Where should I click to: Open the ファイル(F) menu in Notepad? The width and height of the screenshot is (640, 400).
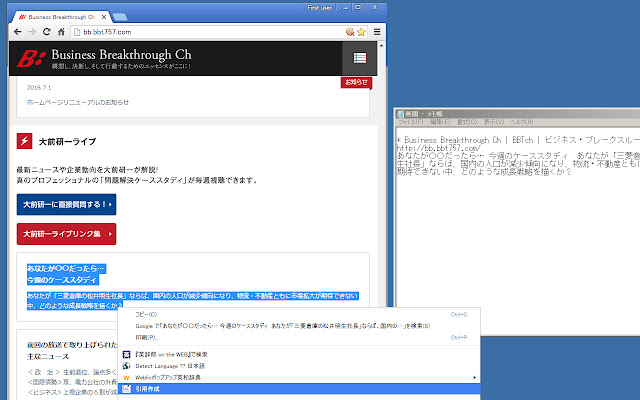411,122
